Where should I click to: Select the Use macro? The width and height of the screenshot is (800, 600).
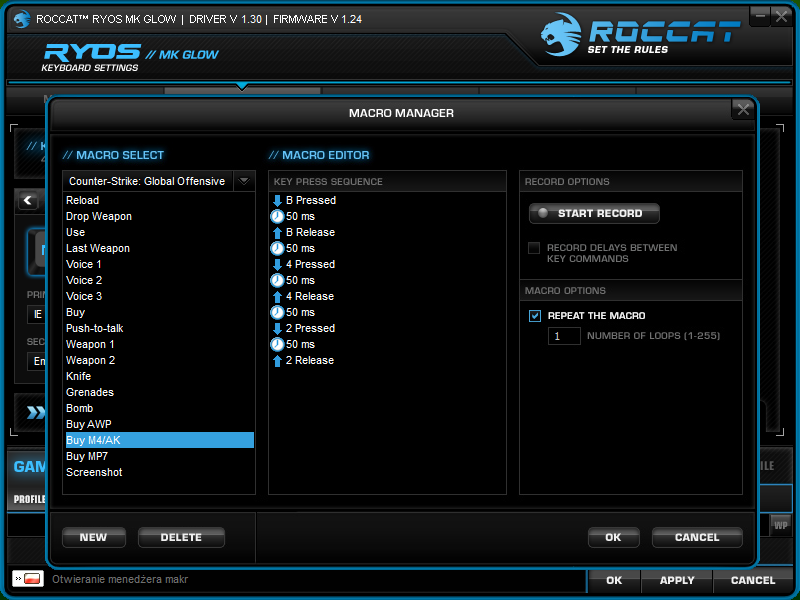(x=159, y=233)
